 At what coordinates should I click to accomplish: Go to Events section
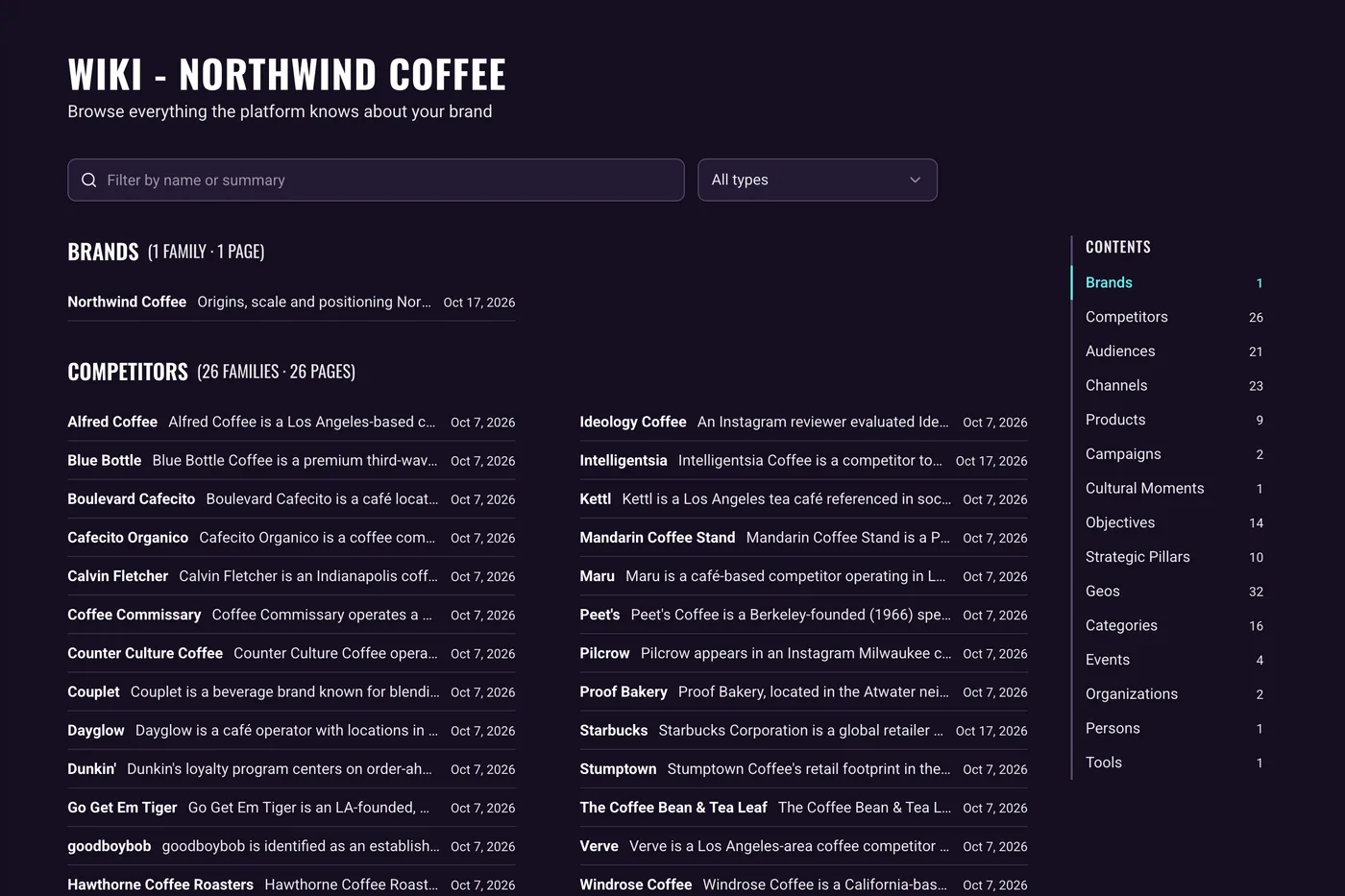coord(1174,660)
